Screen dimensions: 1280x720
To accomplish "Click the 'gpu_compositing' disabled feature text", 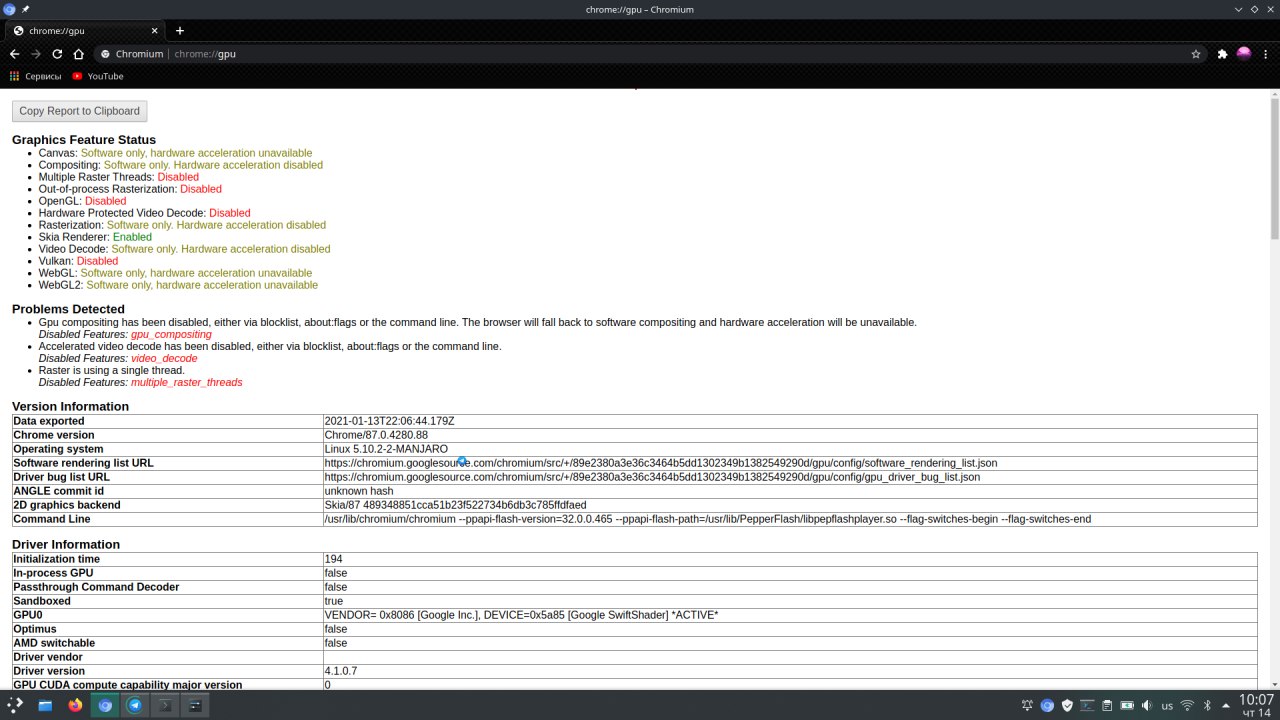I will pos(171,334).
